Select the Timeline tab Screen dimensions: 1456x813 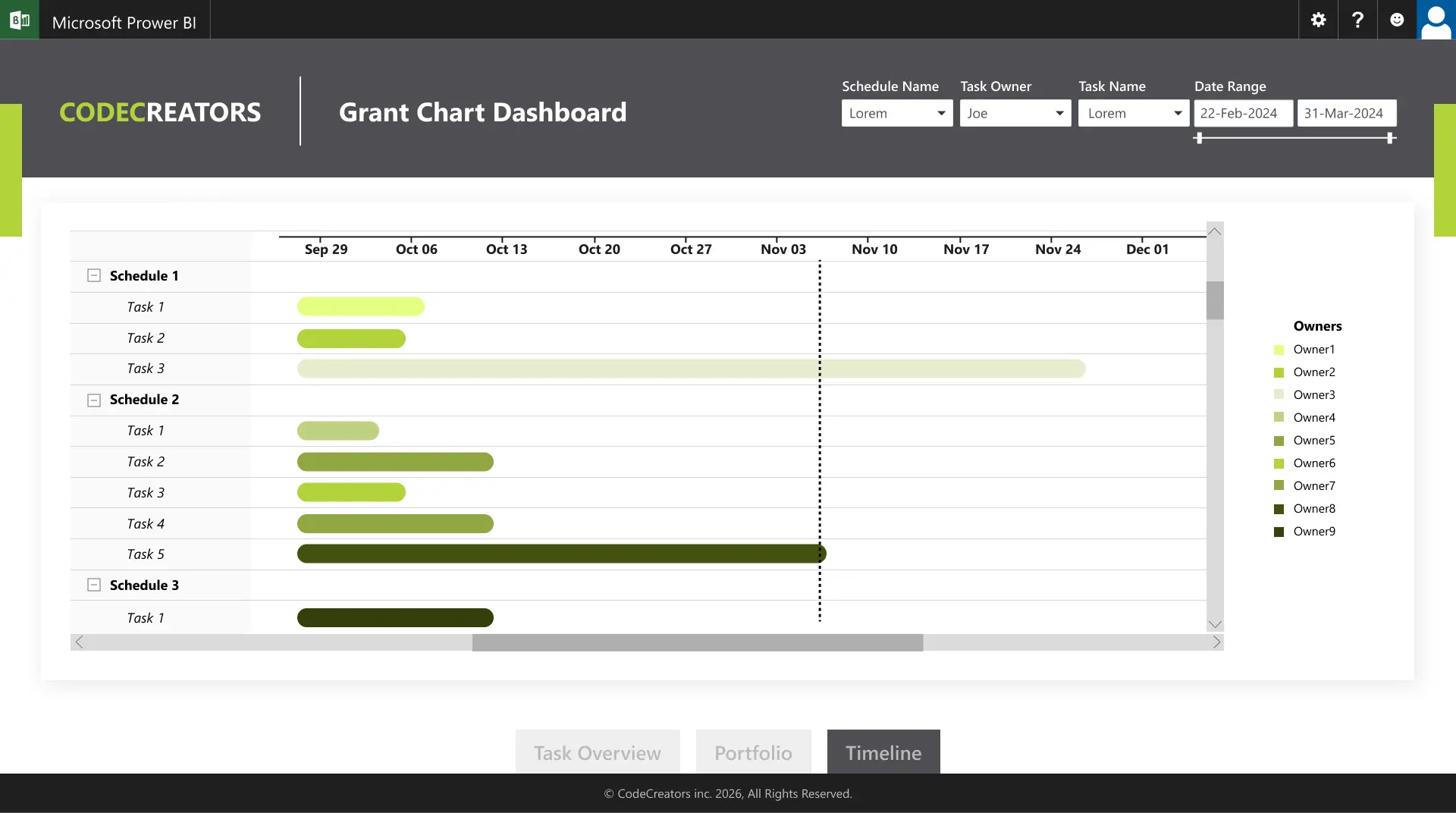[x=883, y=752]
